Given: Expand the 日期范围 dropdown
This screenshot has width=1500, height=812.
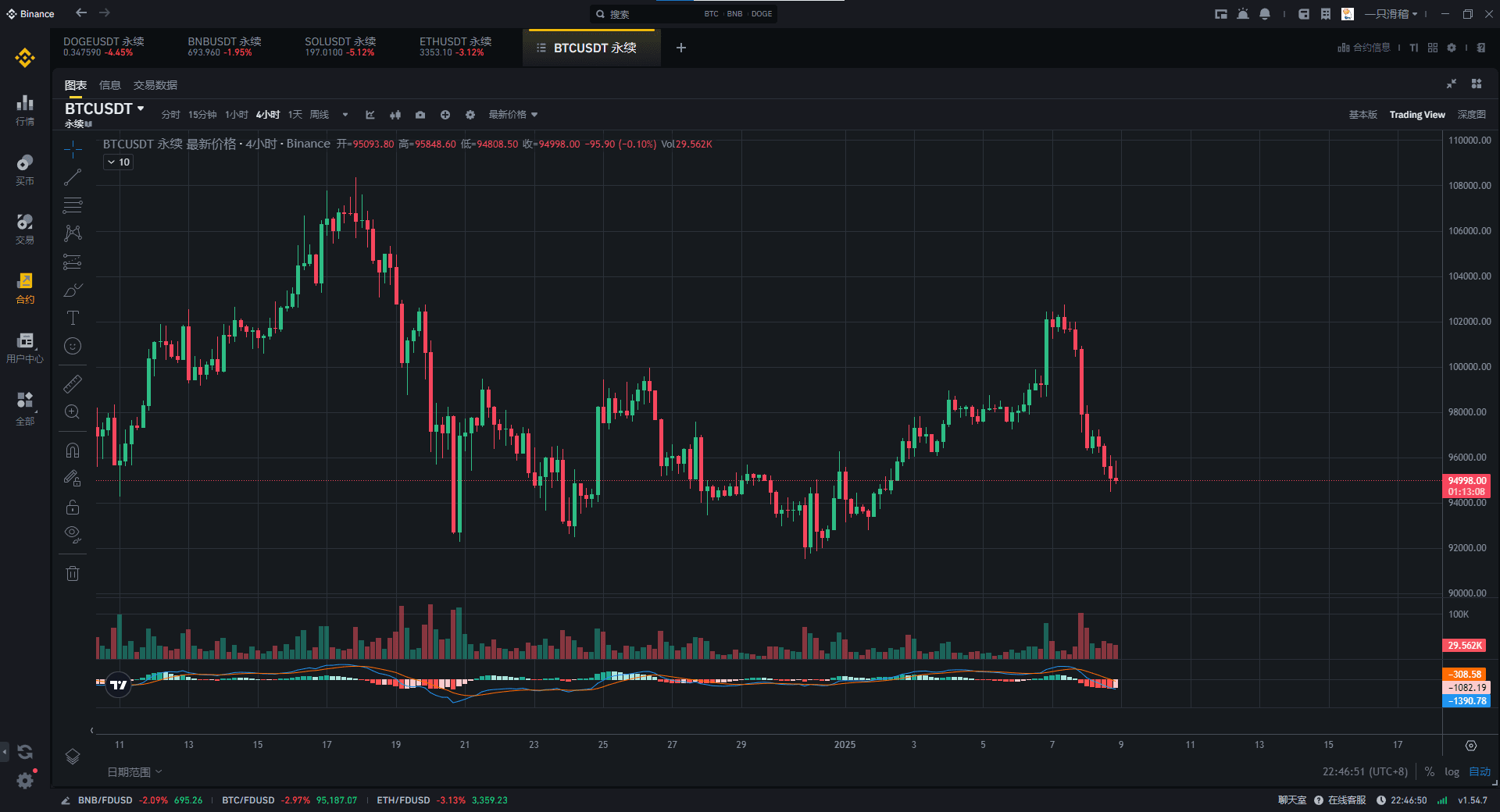Looking at the screenshot, I should [x=134, y=771].
